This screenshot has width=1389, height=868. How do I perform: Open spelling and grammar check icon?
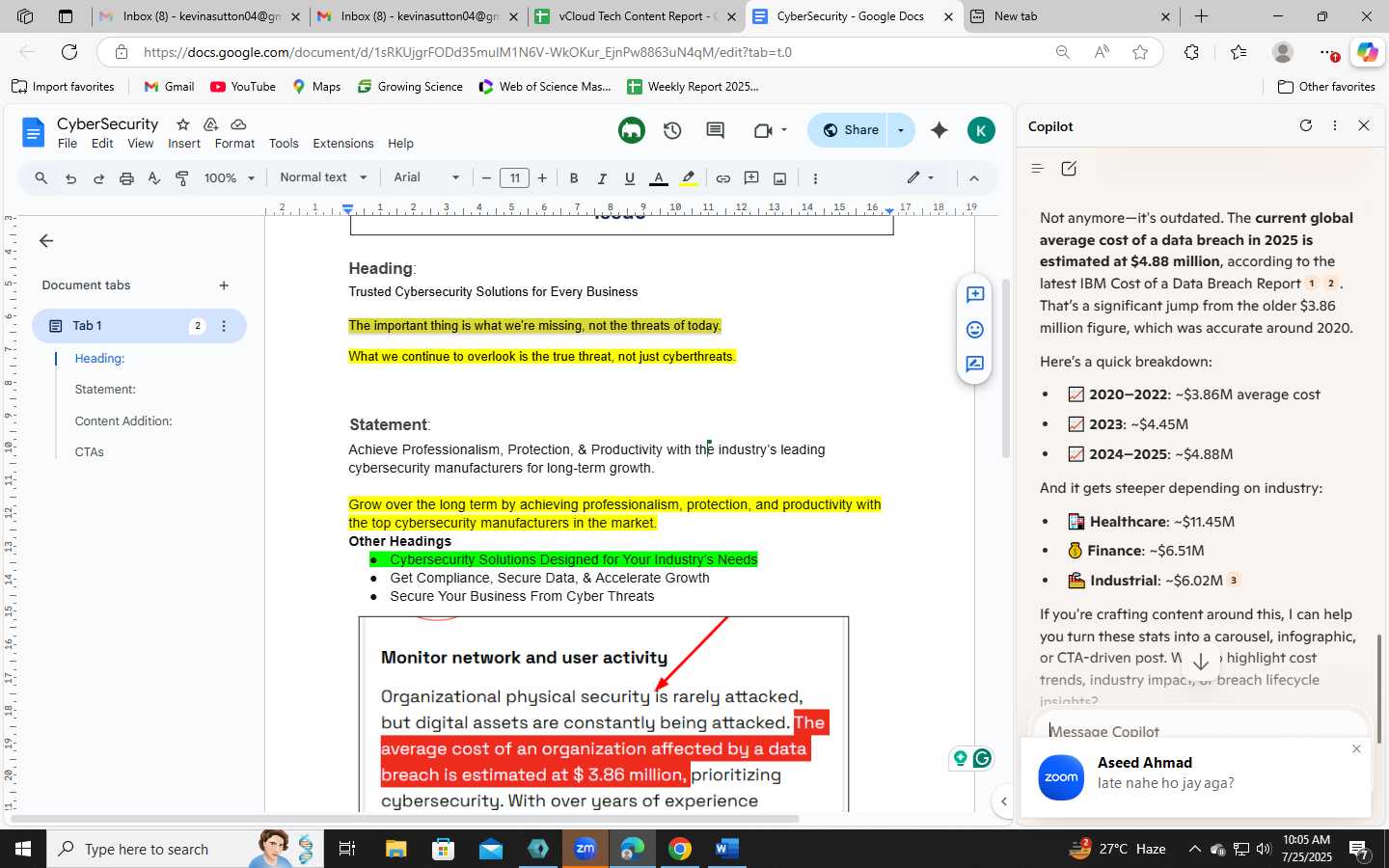click(153, 178)
